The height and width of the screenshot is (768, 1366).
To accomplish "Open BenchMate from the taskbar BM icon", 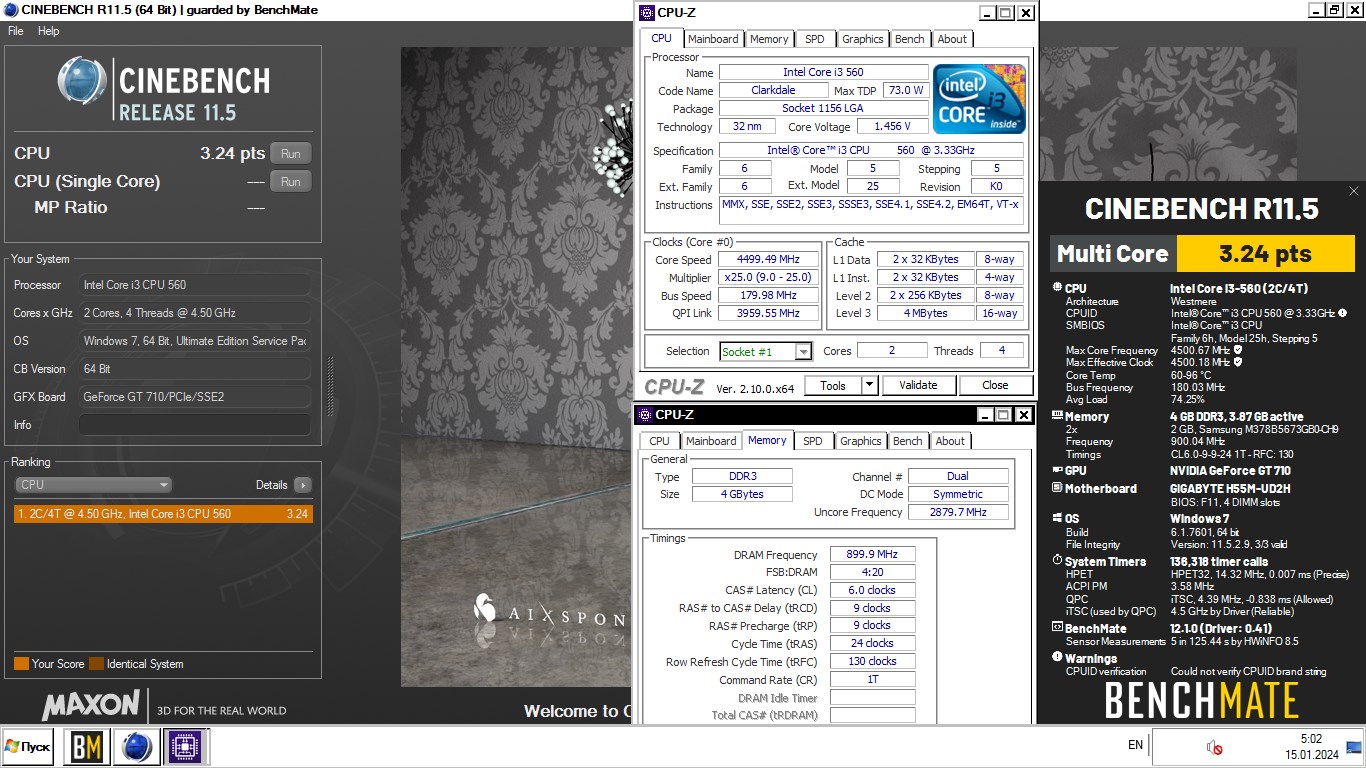I will coord(86,747).
